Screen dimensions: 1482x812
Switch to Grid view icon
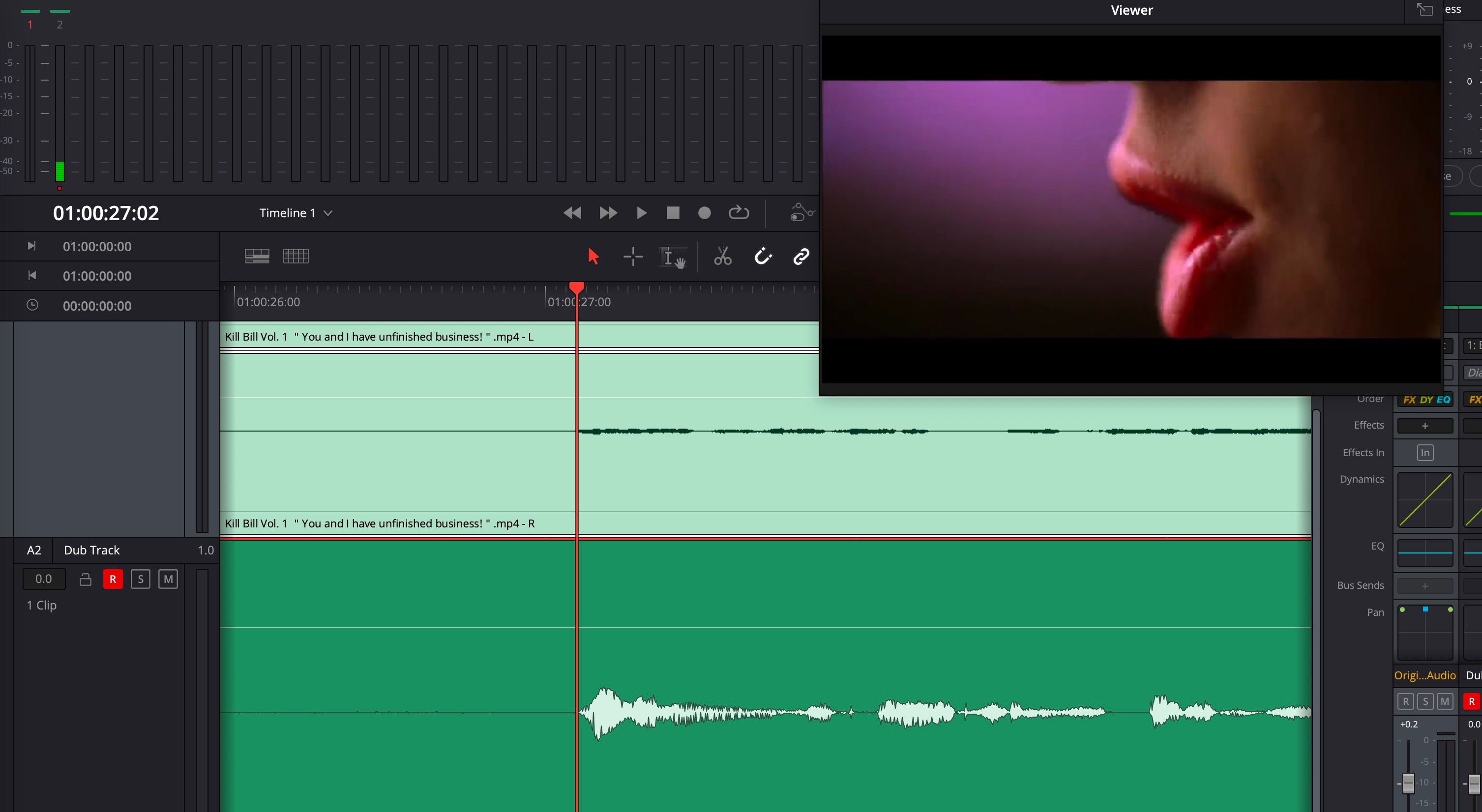(x=296, y=256)
